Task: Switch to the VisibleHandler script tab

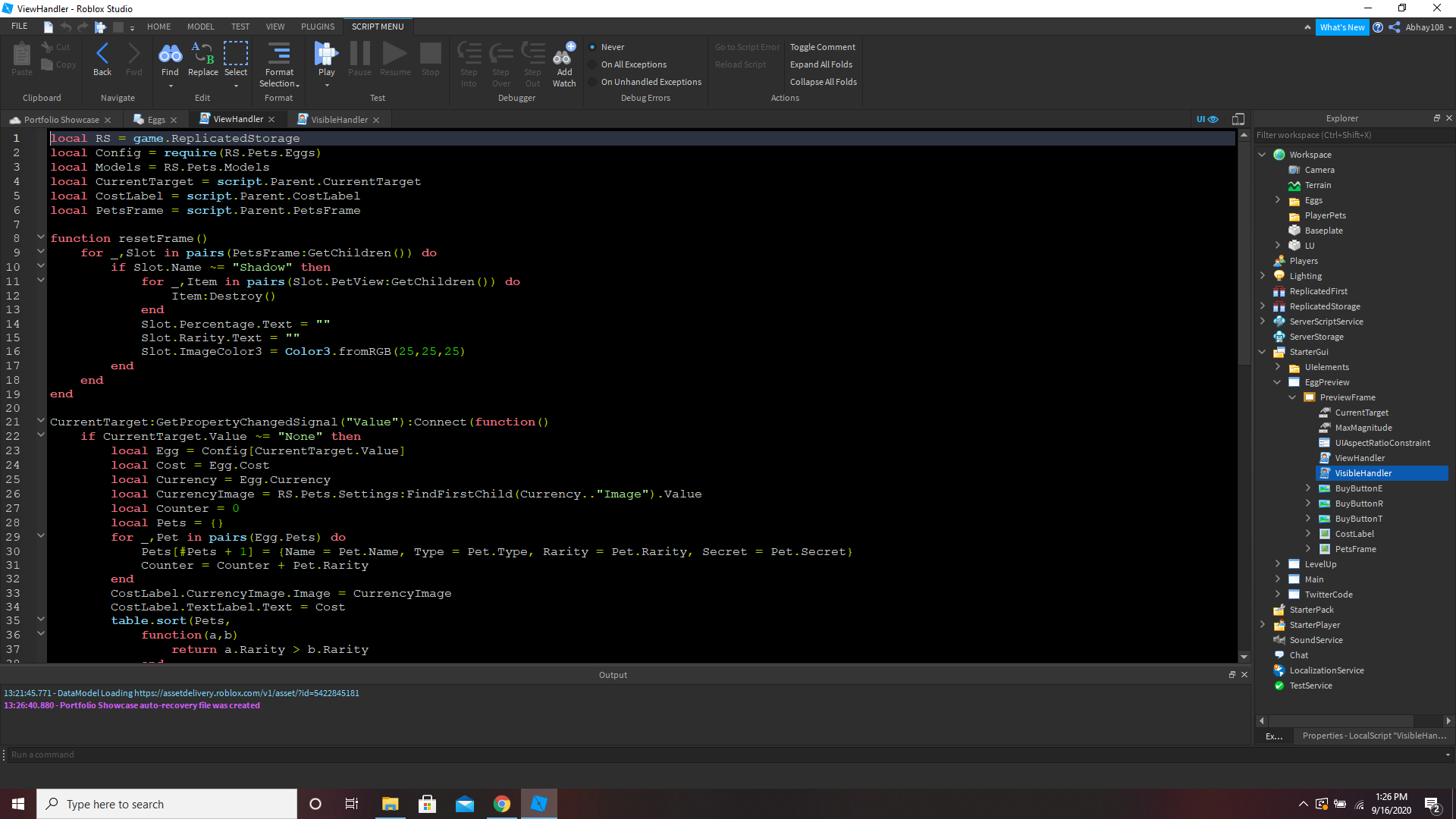Action: pos(338,120)
